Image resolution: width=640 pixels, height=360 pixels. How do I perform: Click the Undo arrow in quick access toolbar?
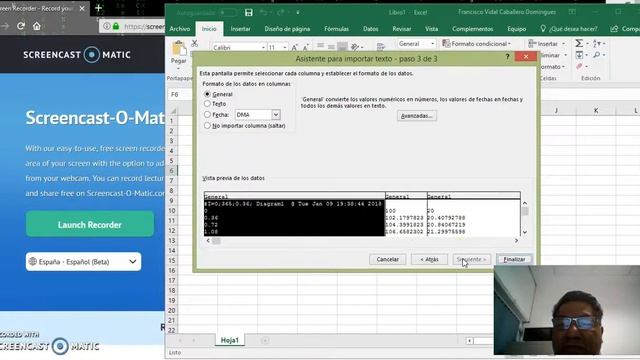[264, 13]
